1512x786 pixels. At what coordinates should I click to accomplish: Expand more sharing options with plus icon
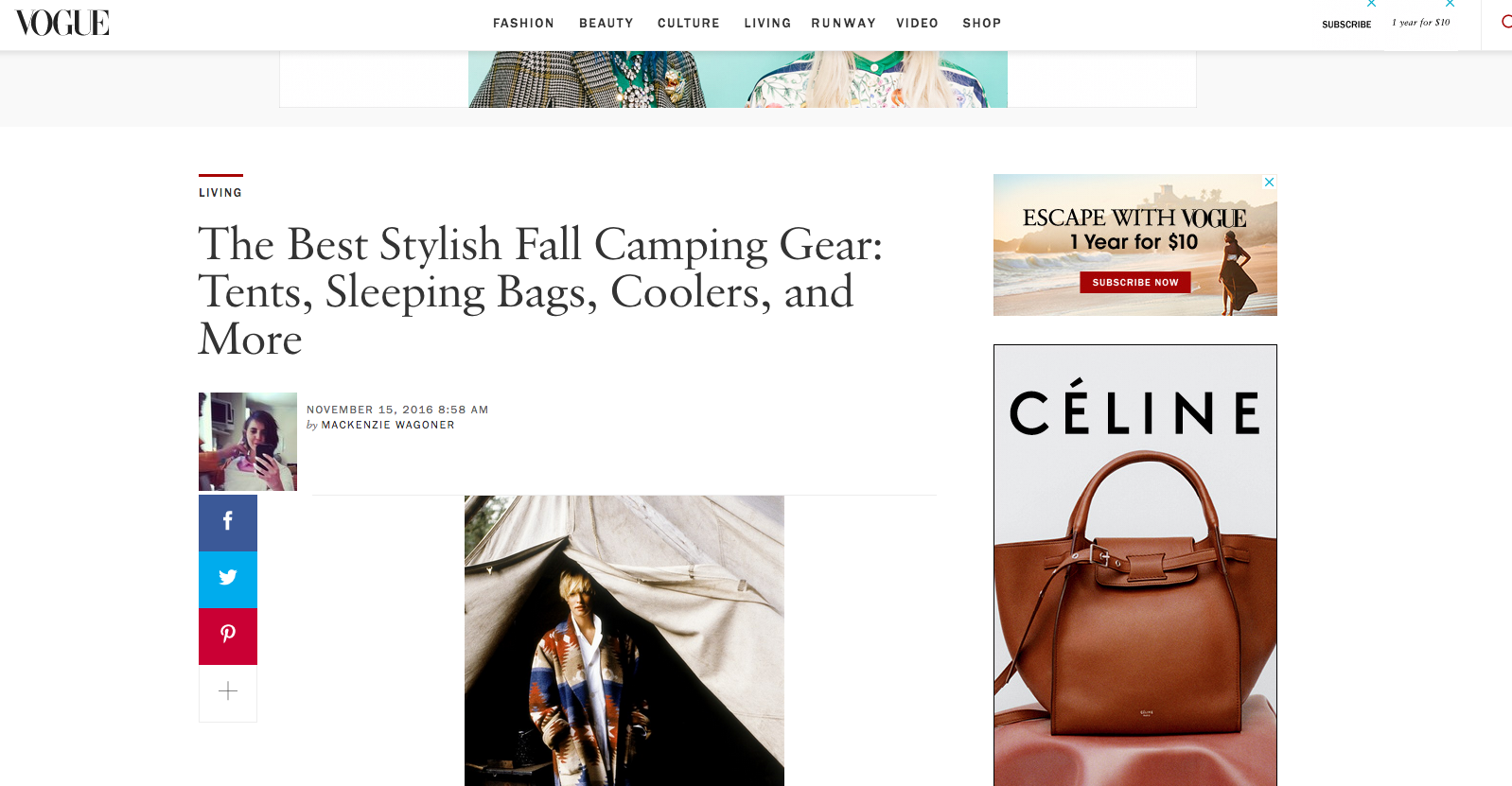pos(228,692)
